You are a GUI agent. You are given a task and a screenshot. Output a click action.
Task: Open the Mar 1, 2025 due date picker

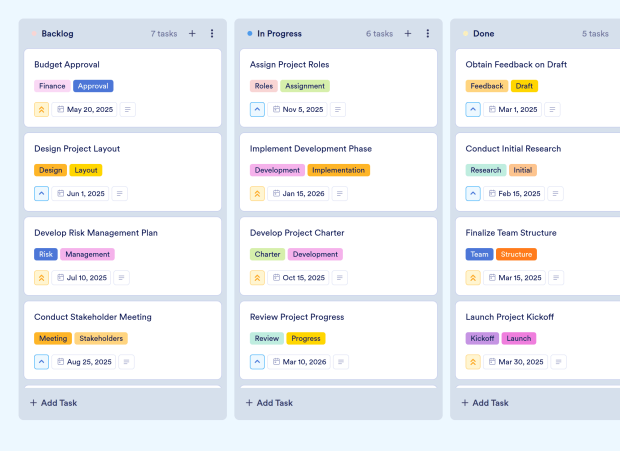point(512,109)
